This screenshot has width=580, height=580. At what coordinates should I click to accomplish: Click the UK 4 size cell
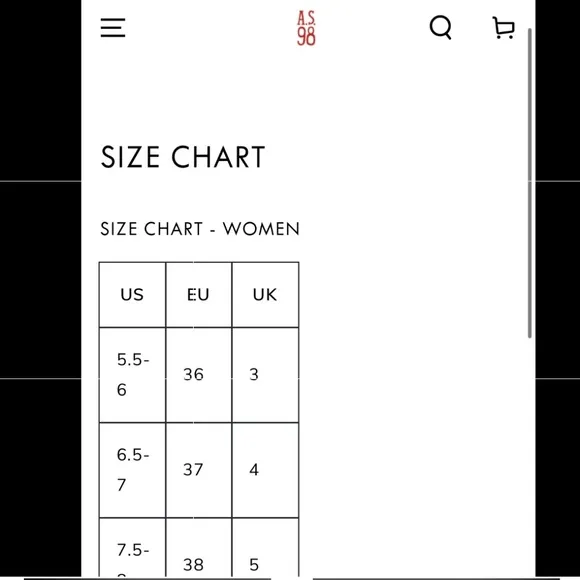265,470
